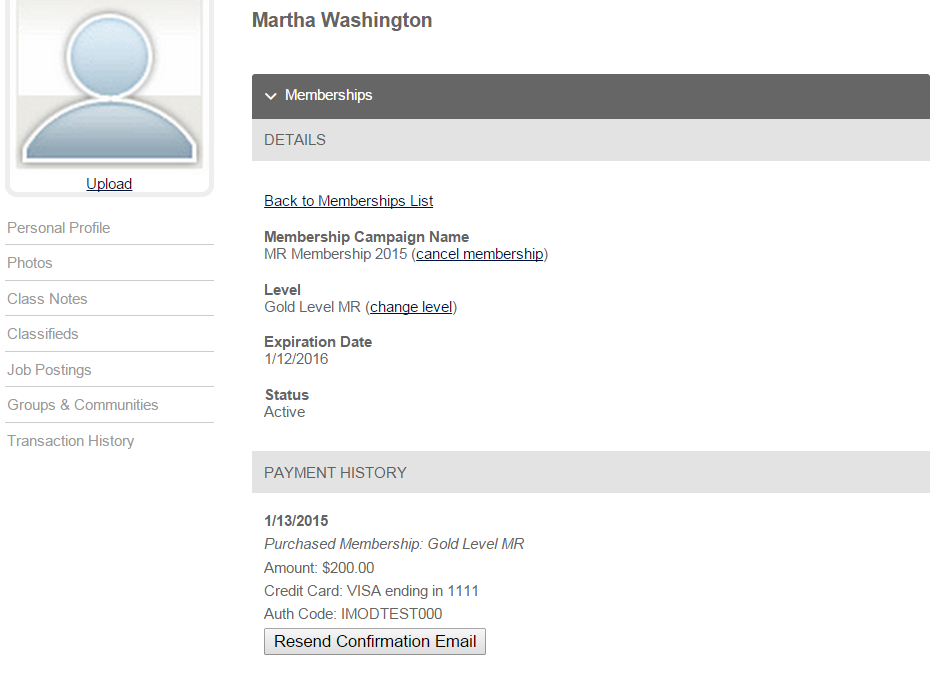Click the DETAILS section header
The image size is (941, 677).
(x=591, y=140)
